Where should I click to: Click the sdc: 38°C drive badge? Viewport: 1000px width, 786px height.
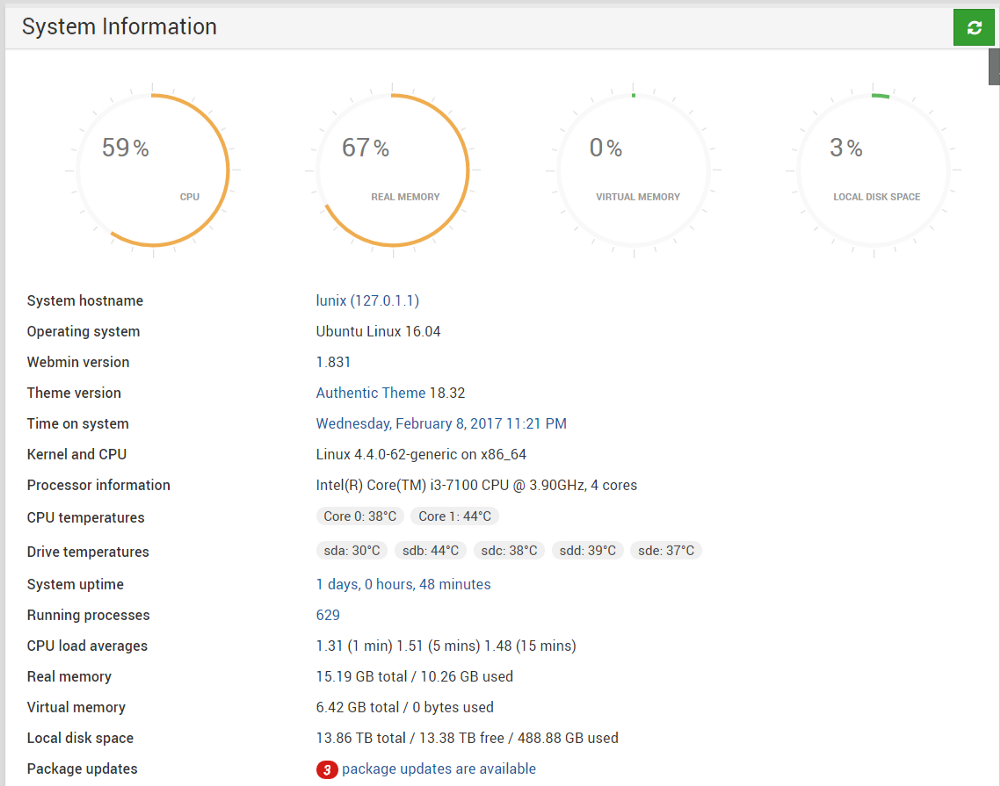point(509,550)
